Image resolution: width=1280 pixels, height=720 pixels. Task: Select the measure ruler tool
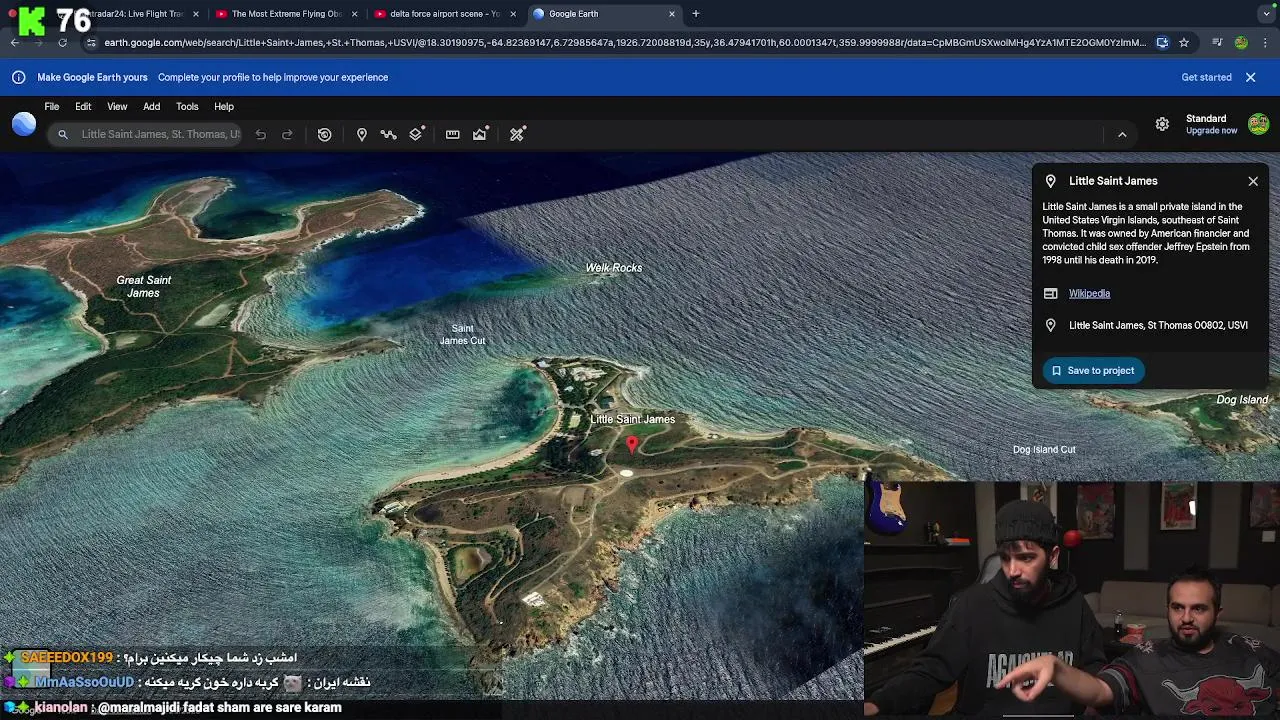[x=453, y=134]
